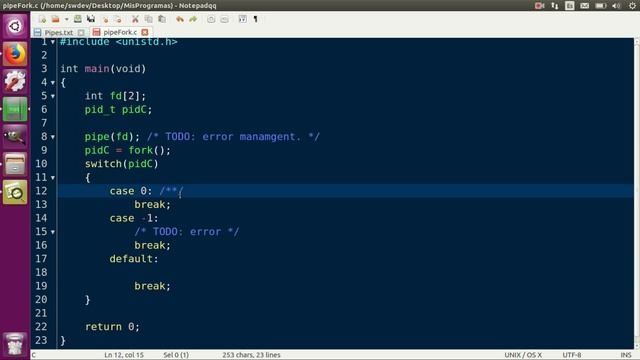Click on 'return 0;' statement

(x=112, y=327)
